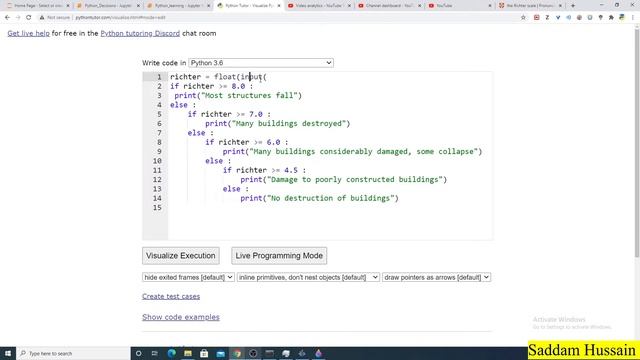Click line 1 with float(input(
Image resolution: width=640 pixels, height=360 pixels.
[218, 77]
